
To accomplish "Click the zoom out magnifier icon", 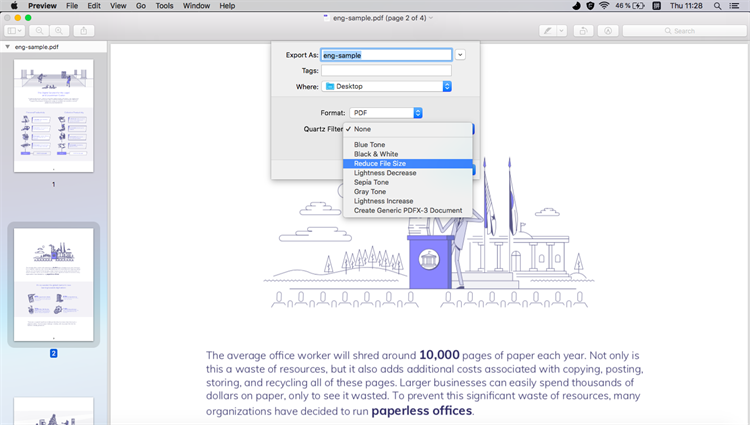I will click(x=39, y=31).
